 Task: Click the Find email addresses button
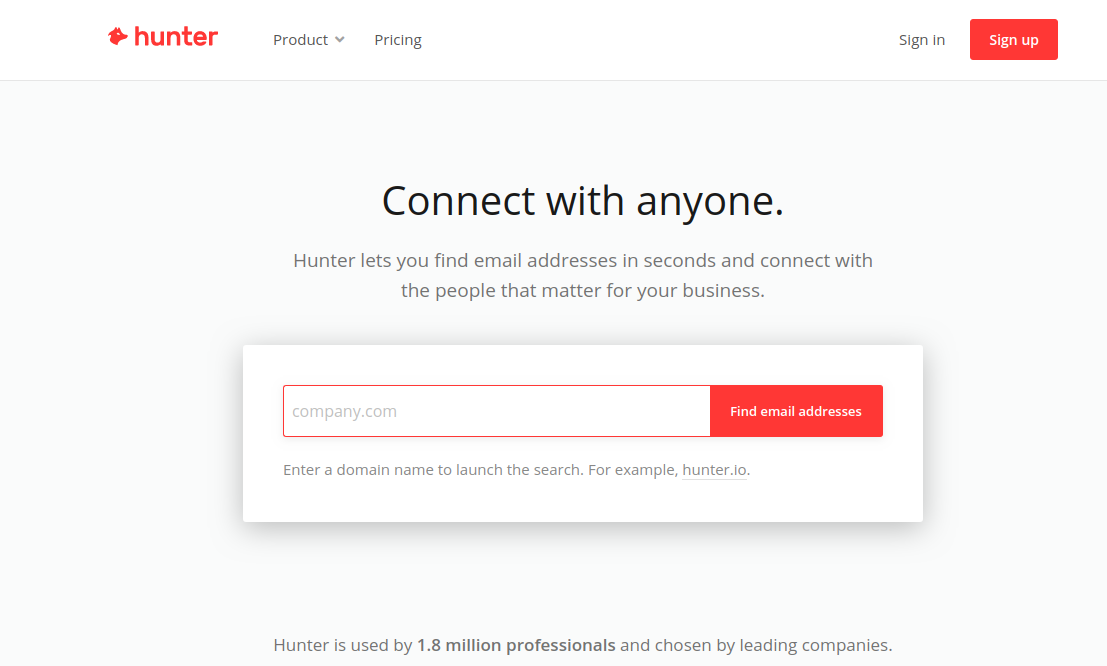pyautogui.click(x=796, y=411)
